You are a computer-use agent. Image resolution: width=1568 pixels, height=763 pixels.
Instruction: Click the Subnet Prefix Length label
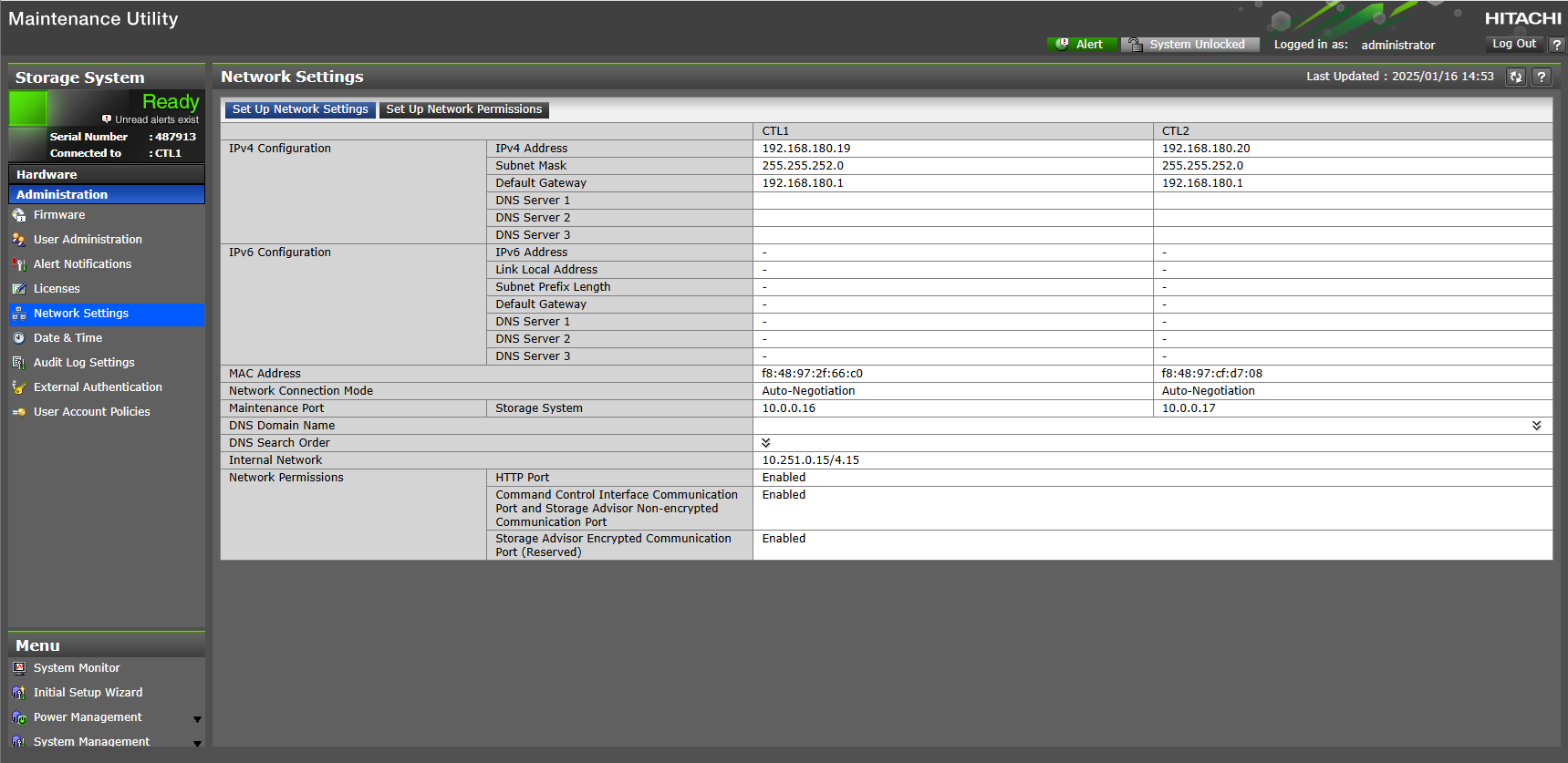pyautogui.click(x=553, y=287)
